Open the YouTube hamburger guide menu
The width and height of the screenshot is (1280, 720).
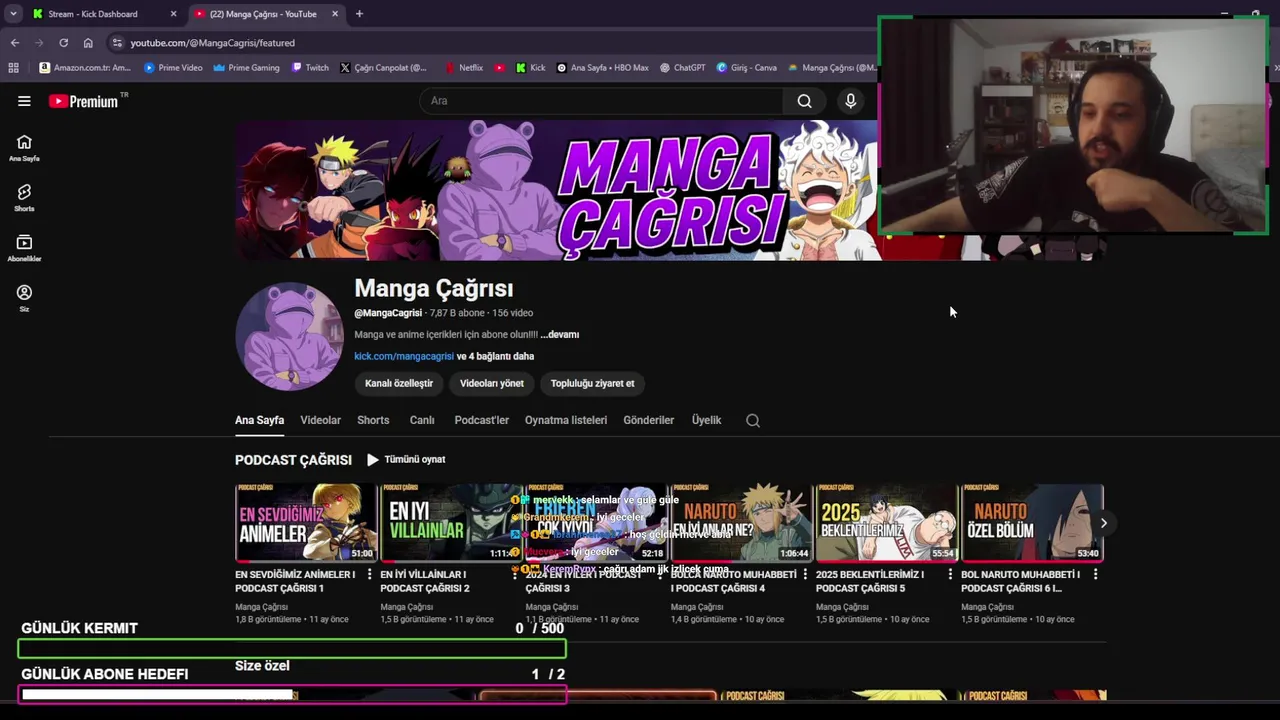(x=24, y=101)
